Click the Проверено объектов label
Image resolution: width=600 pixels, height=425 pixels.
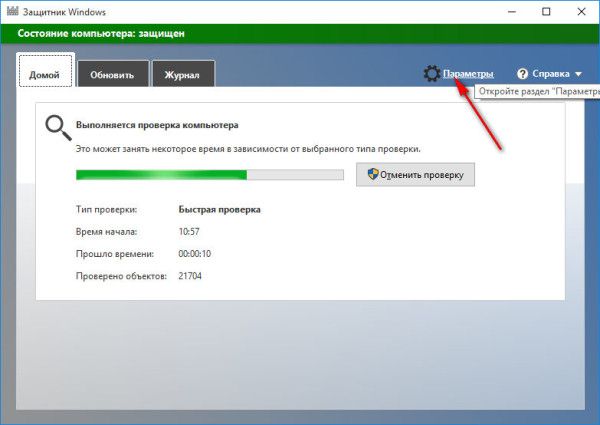(x=121, y=276)
